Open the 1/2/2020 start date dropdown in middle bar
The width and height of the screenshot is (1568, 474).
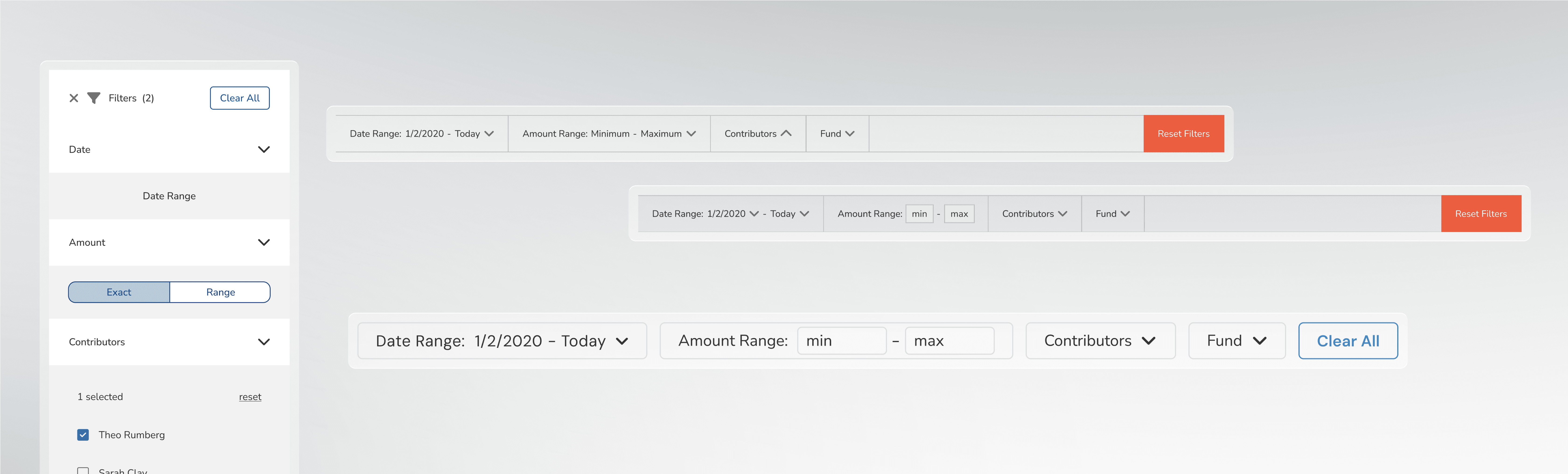point(754,214)
